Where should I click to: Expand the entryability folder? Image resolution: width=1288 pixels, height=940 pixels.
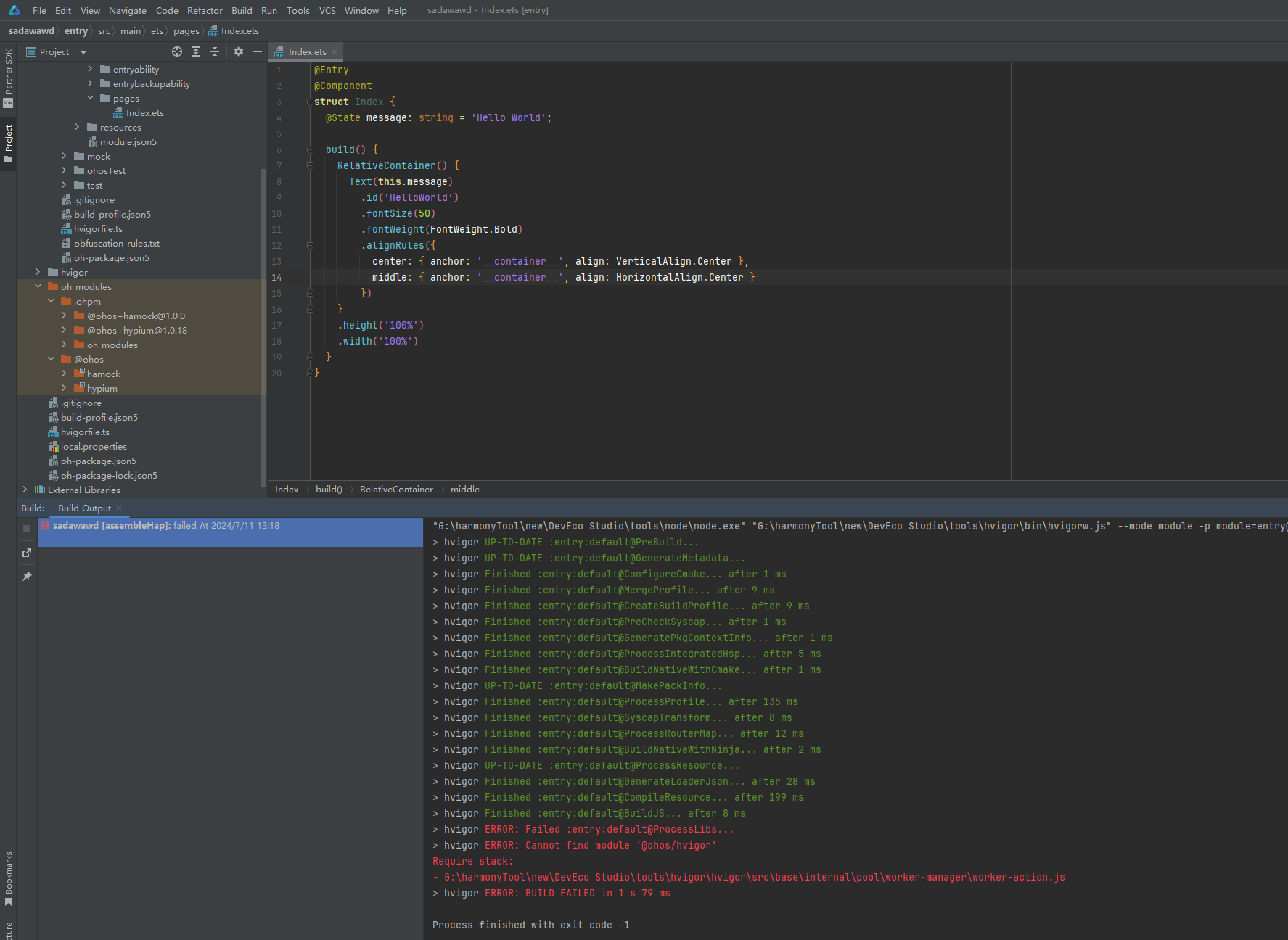90,69
